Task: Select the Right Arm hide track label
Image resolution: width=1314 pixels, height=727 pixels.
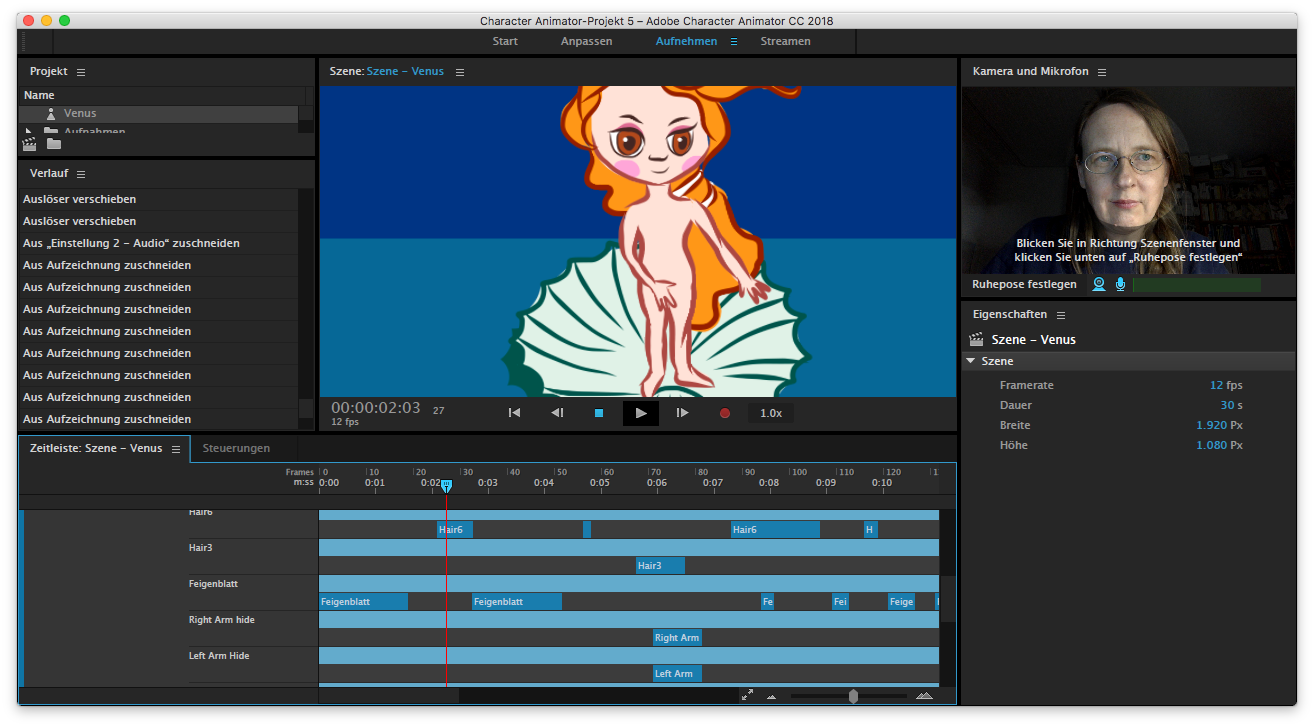Action: [x=222, y=620]
